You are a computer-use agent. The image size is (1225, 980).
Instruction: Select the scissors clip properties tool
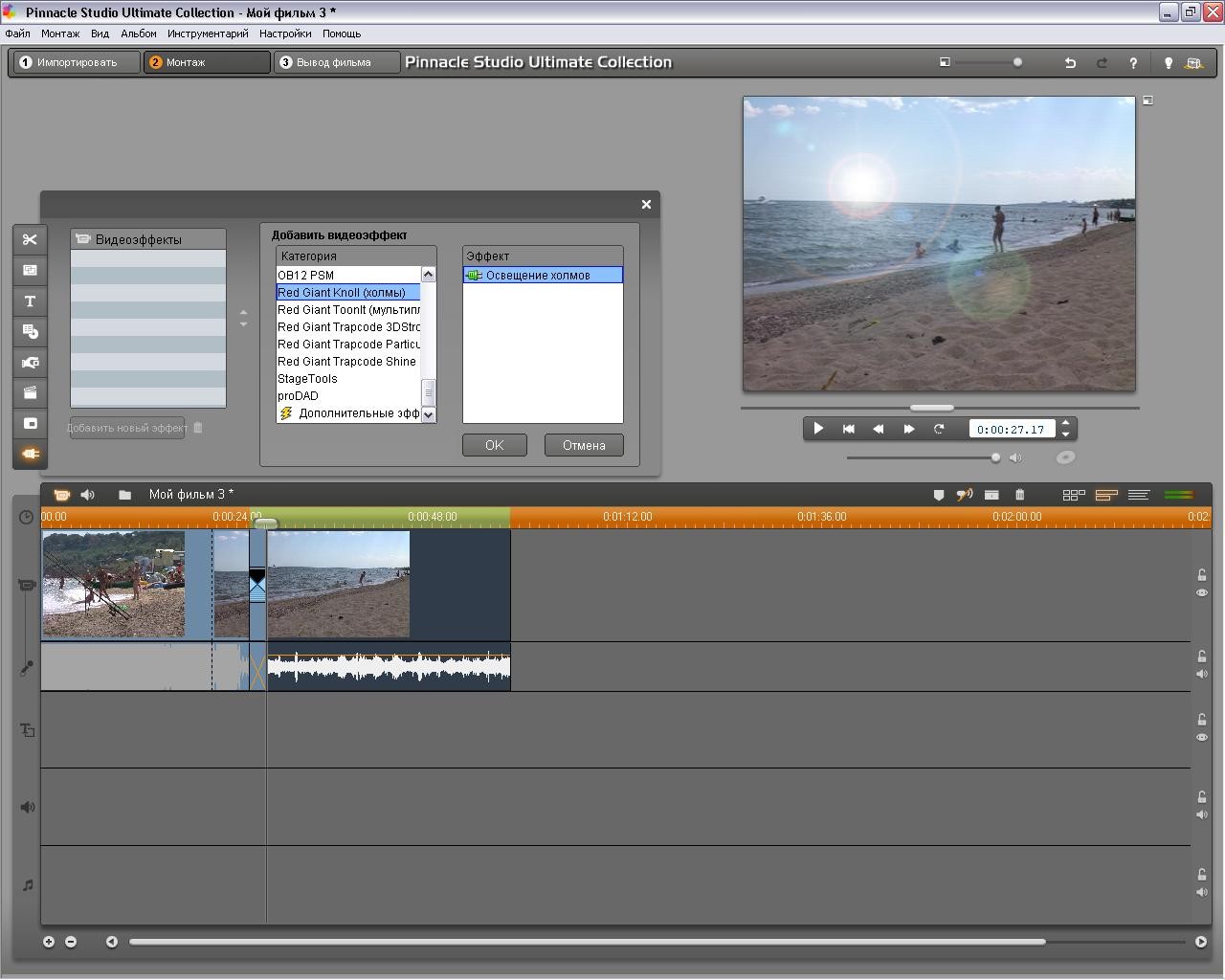(x=30, y=240)
